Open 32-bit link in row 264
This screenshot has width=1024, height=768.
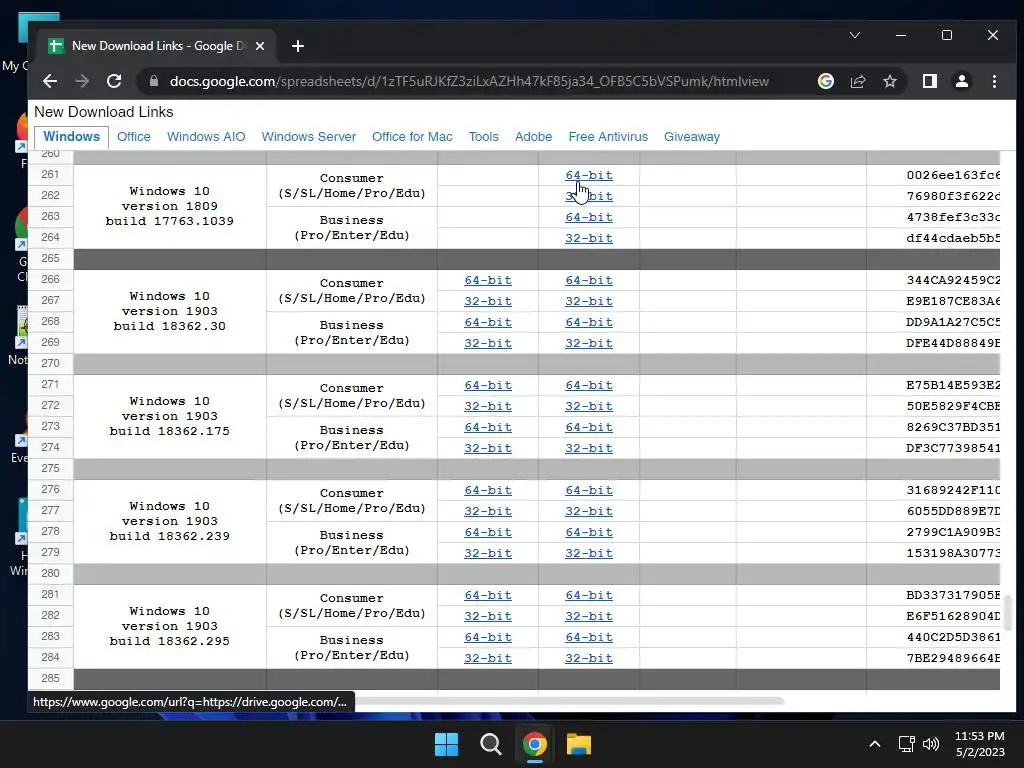point(589,238)
